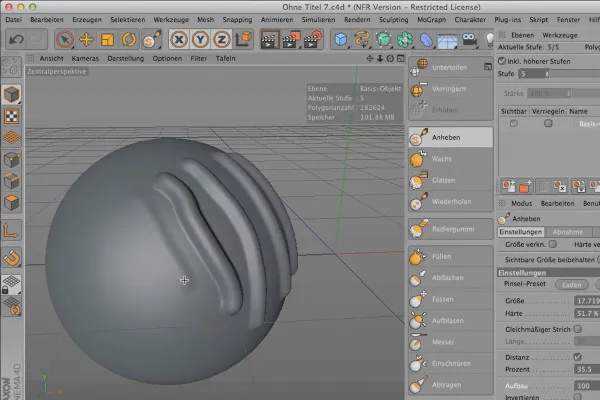Click the Unterteilen sculpt button
The width and height of the screenshot is (600, 400).
(450, 67)
